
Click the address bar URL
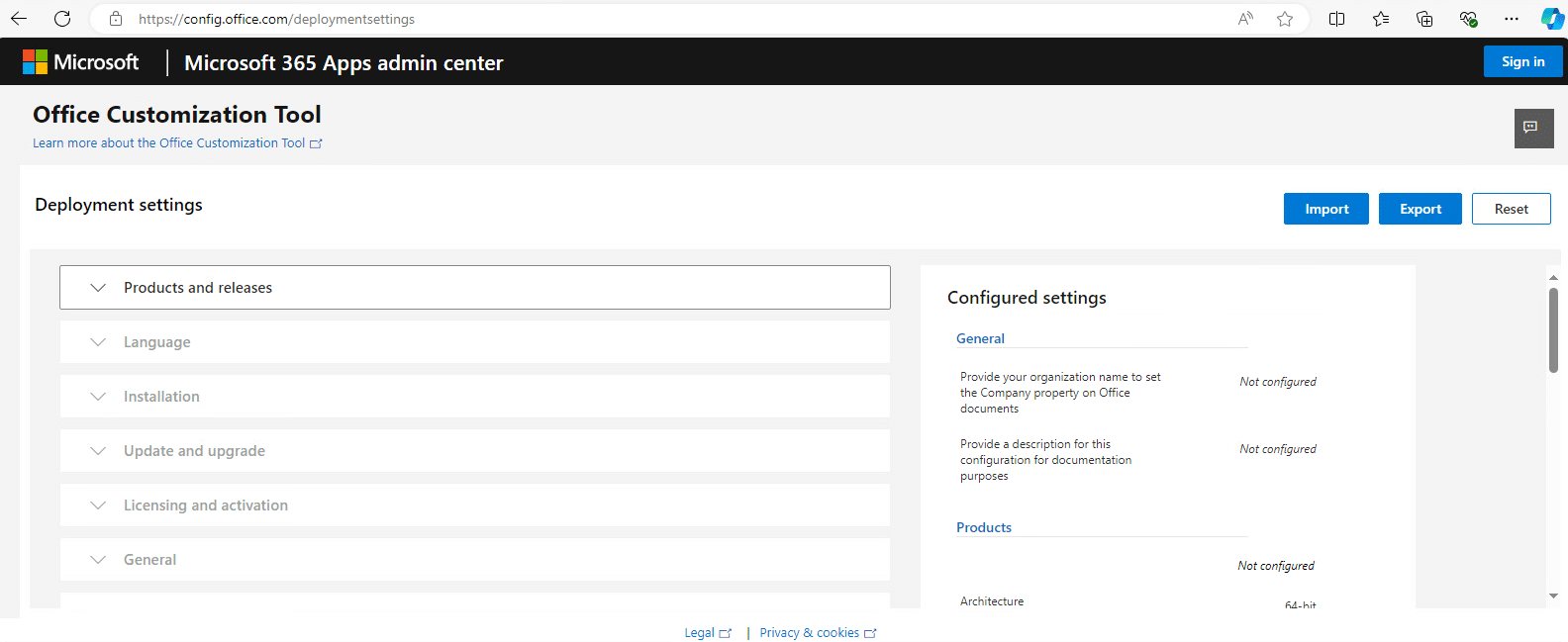pos(276,19)
